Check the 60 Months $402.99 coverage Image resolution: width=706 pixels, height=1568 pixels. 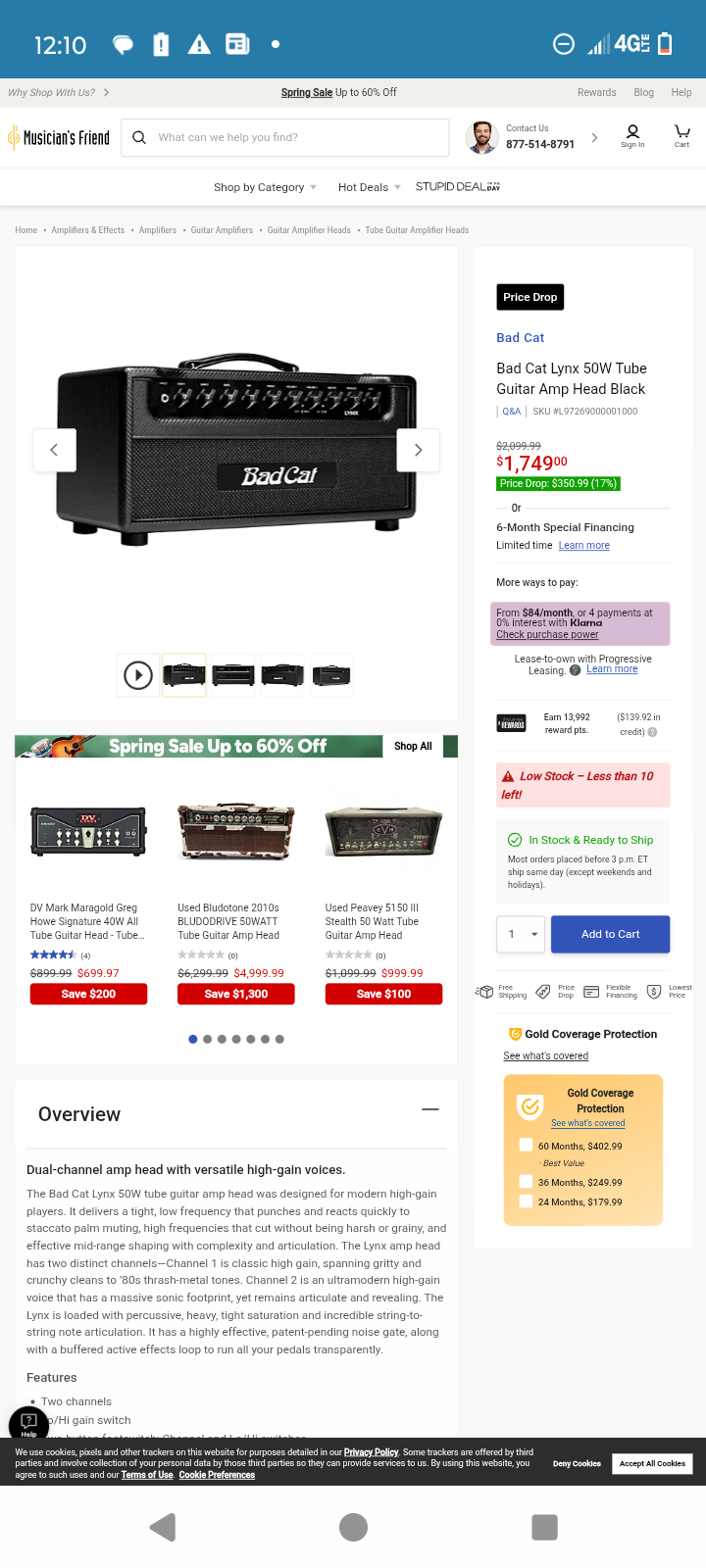pos(527,1145)
